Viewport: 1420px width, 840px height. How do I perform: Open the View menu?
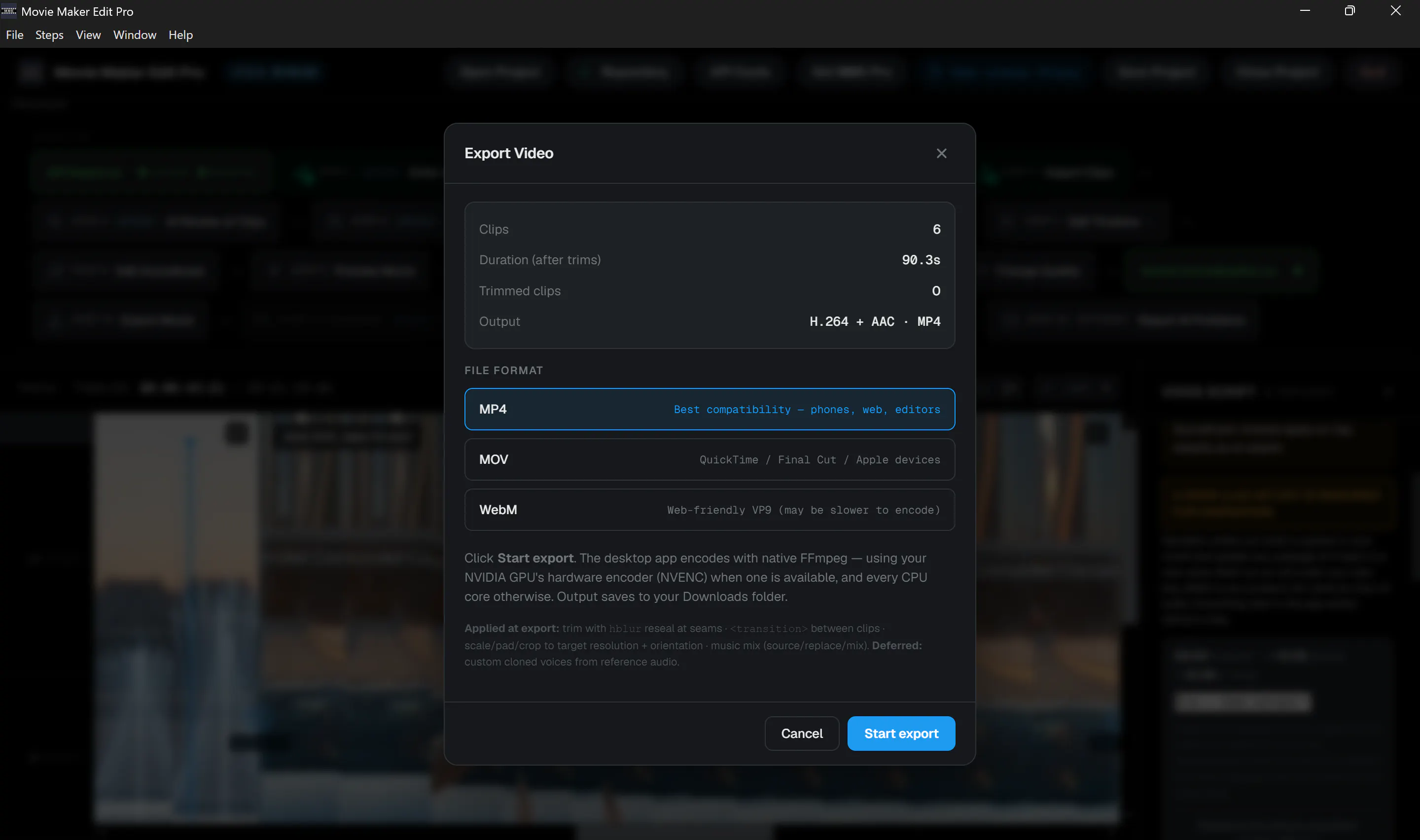pyautogui.click(x=88, y=35)
